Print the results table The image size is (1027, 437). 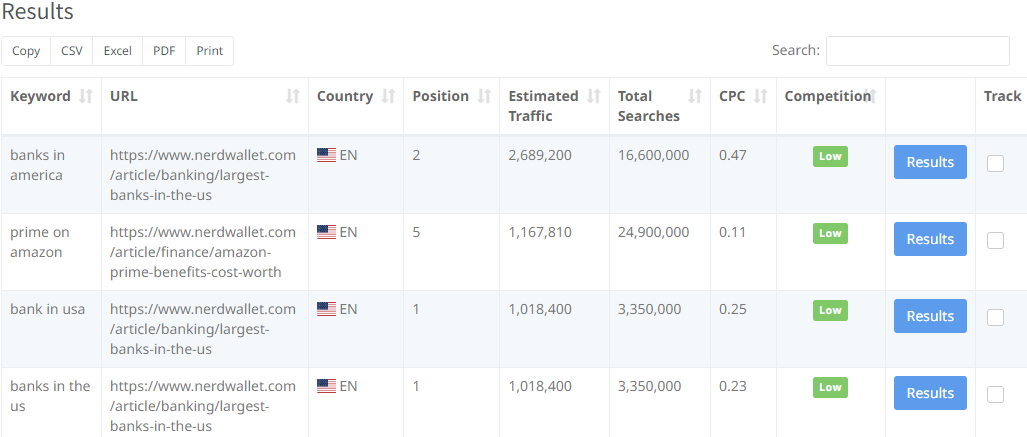(209, 51)
